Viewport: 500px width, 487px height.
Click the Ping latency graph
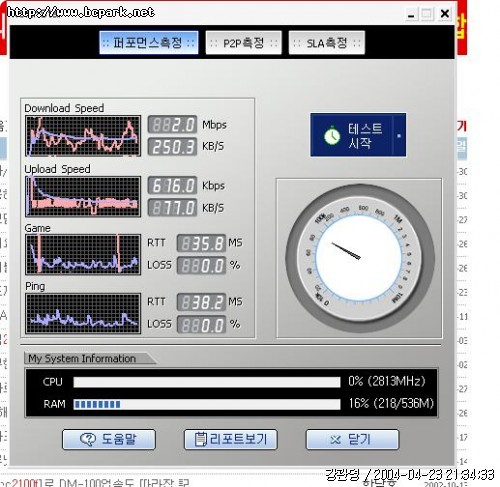83,313
